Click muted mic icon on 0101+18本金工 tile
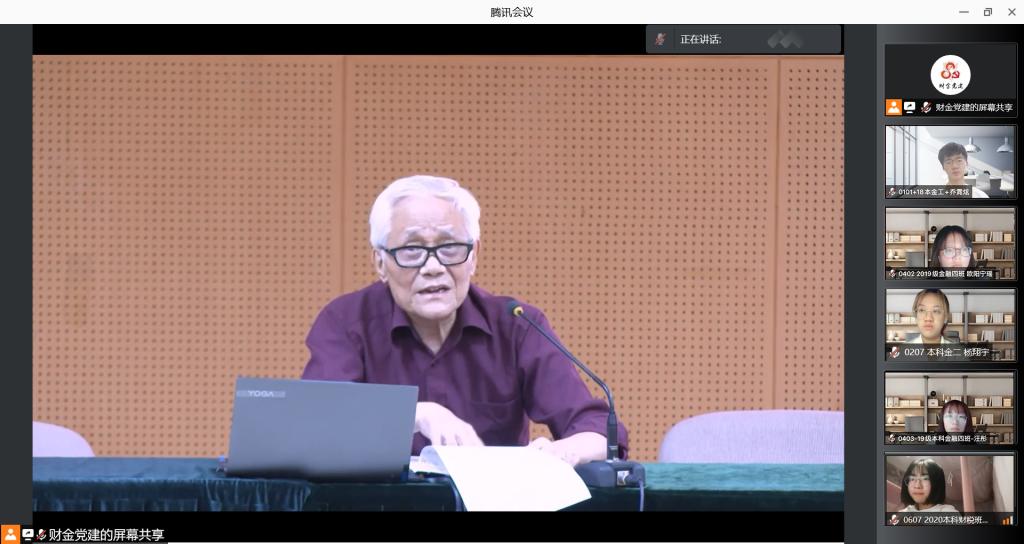Screen dimensions: 1024x544 892,191
